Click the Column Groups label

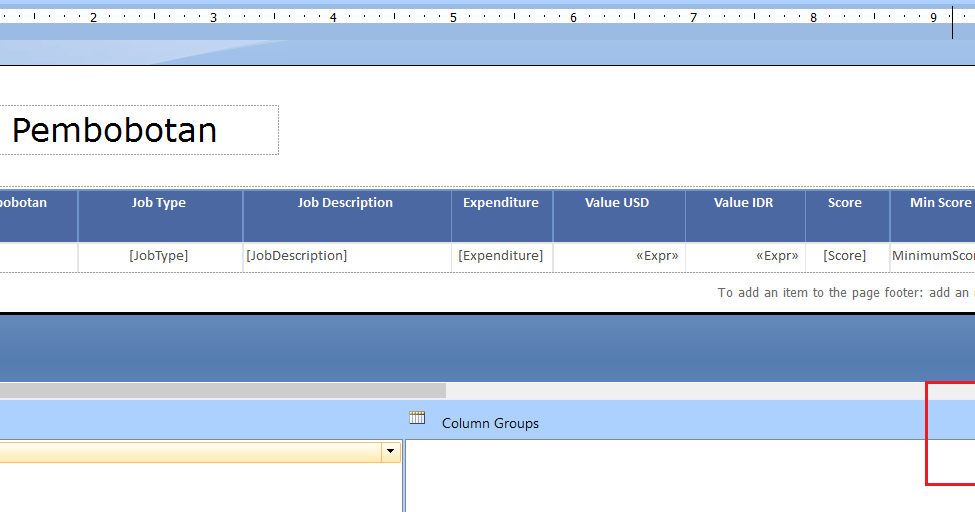(490, 423)
